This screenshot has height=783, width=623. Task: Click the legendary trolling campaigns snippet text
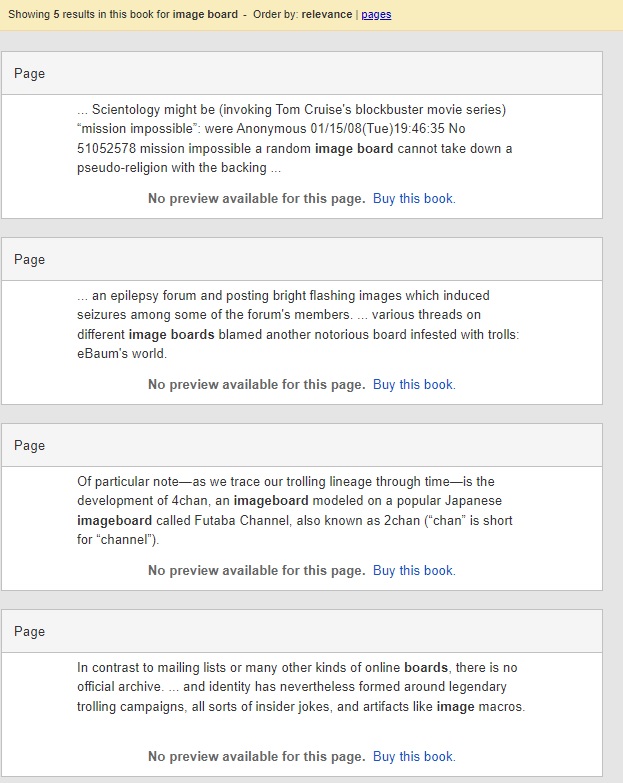tap(300, 687)
